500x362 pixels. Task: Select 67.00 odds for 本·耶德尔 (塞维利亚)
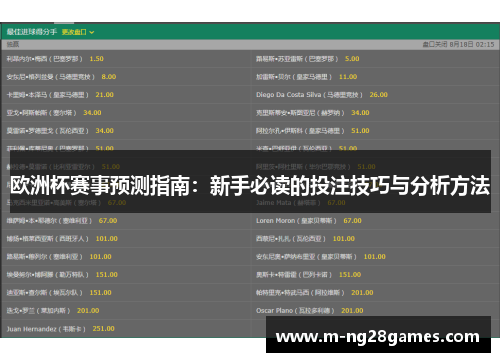(108, 221)
